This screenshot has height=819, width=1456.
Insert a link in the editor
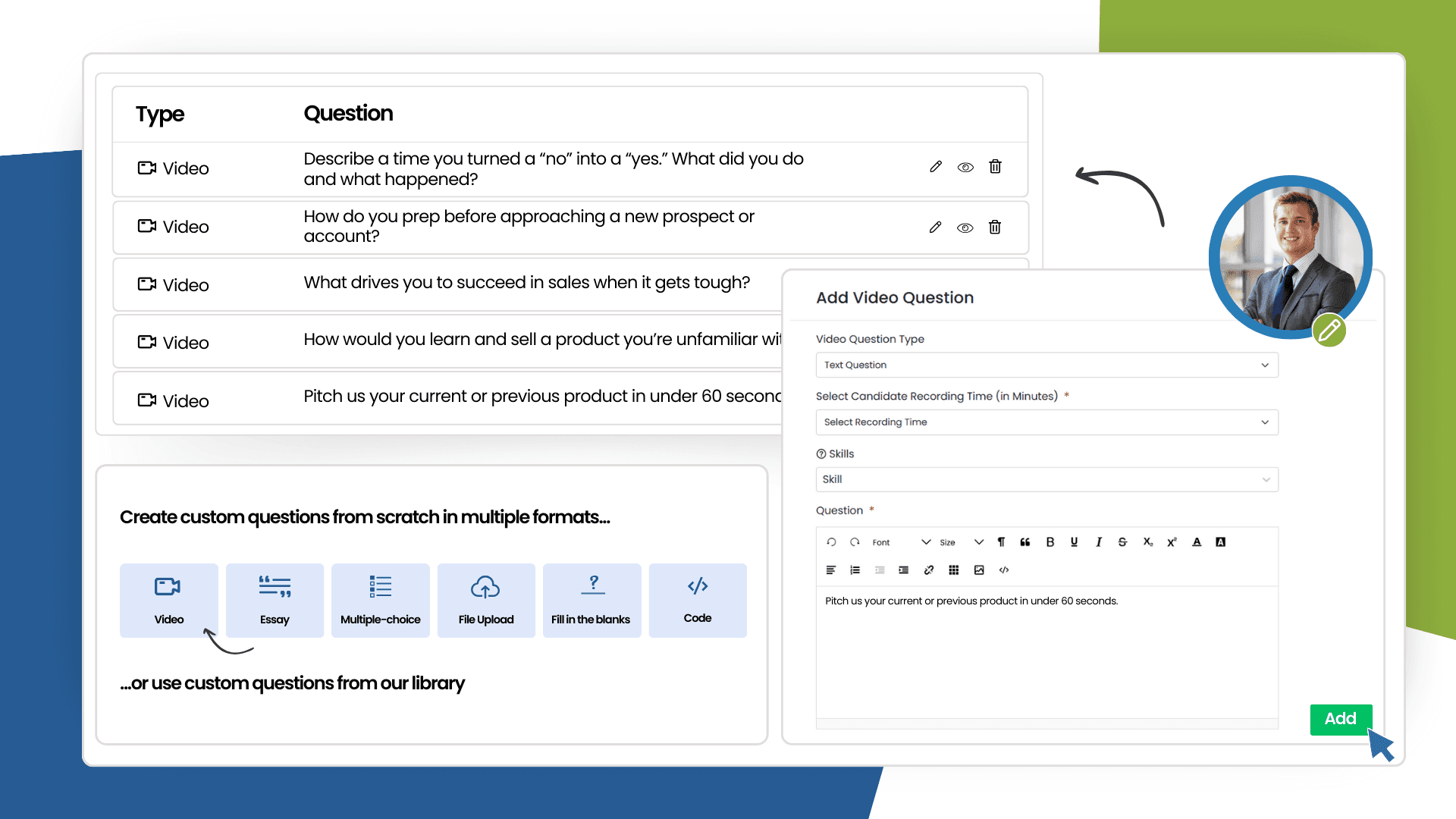pyautogui.click(x=929, y=570)
